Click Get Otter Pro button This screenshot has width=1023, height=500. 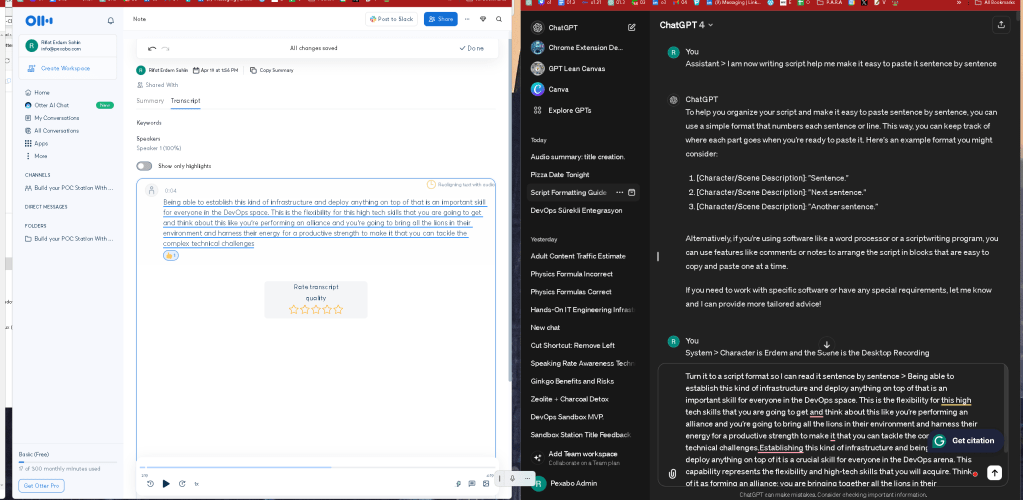pos(41,486)
